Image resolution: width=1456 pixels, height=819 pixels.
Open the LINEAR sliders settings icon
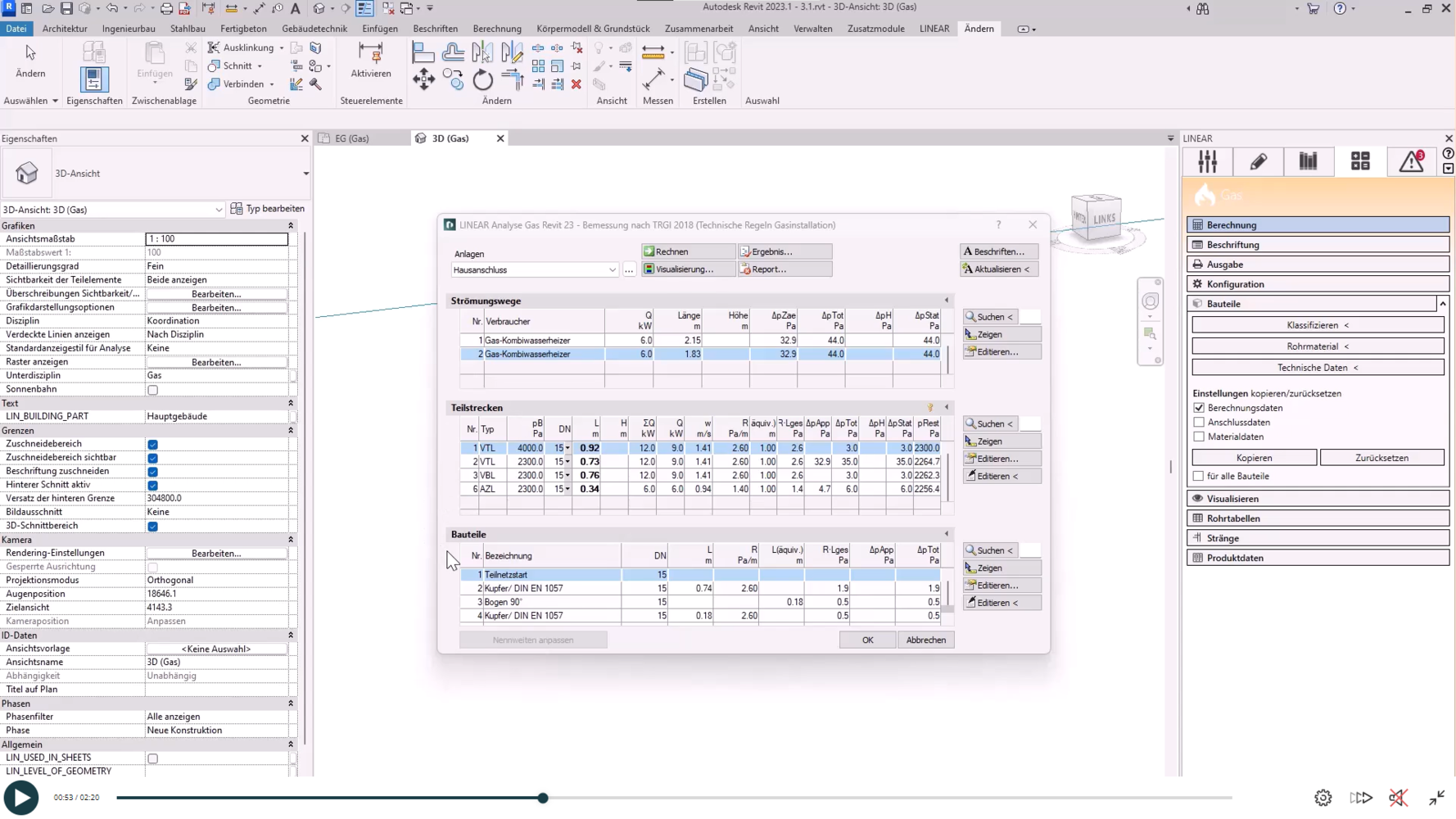[1207, 161]
